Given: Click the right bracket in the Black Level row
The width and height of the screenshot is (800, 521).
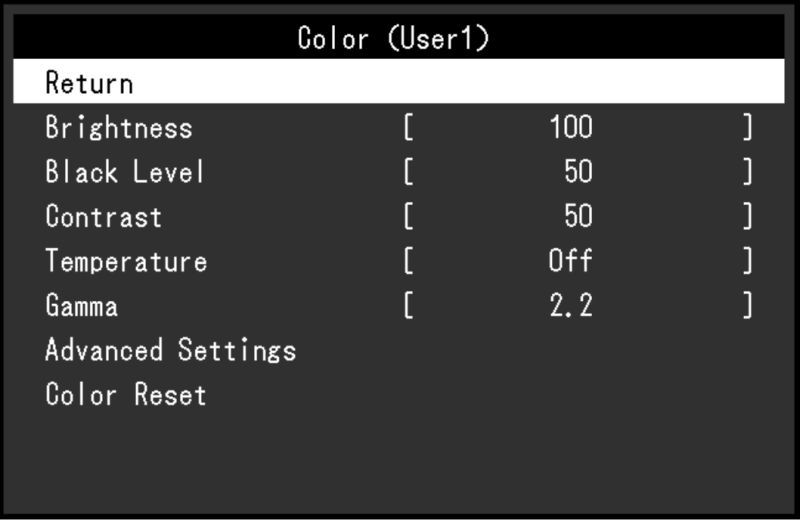Looking at the screenshot, I should [x=747, y=171].
